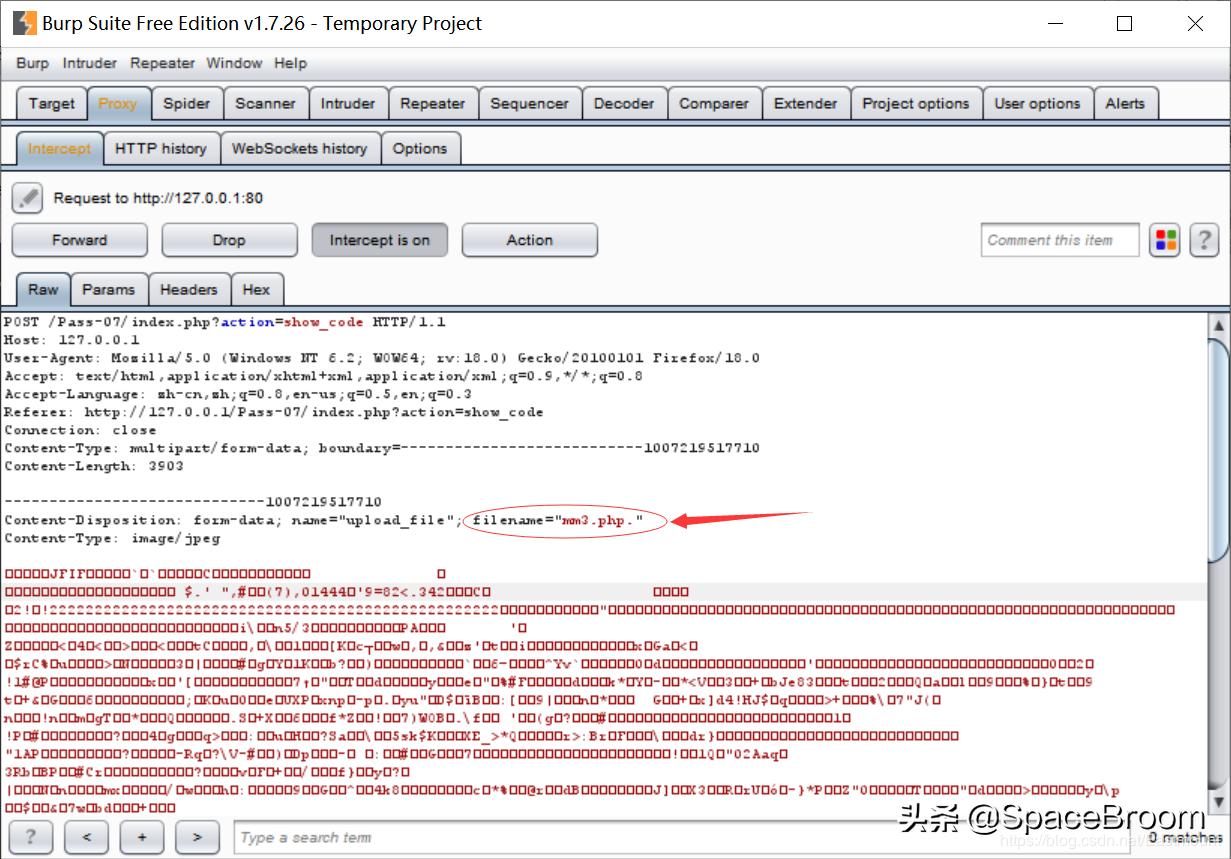Open the Burp menu
Screen dimensions: 1231x859
32,63
